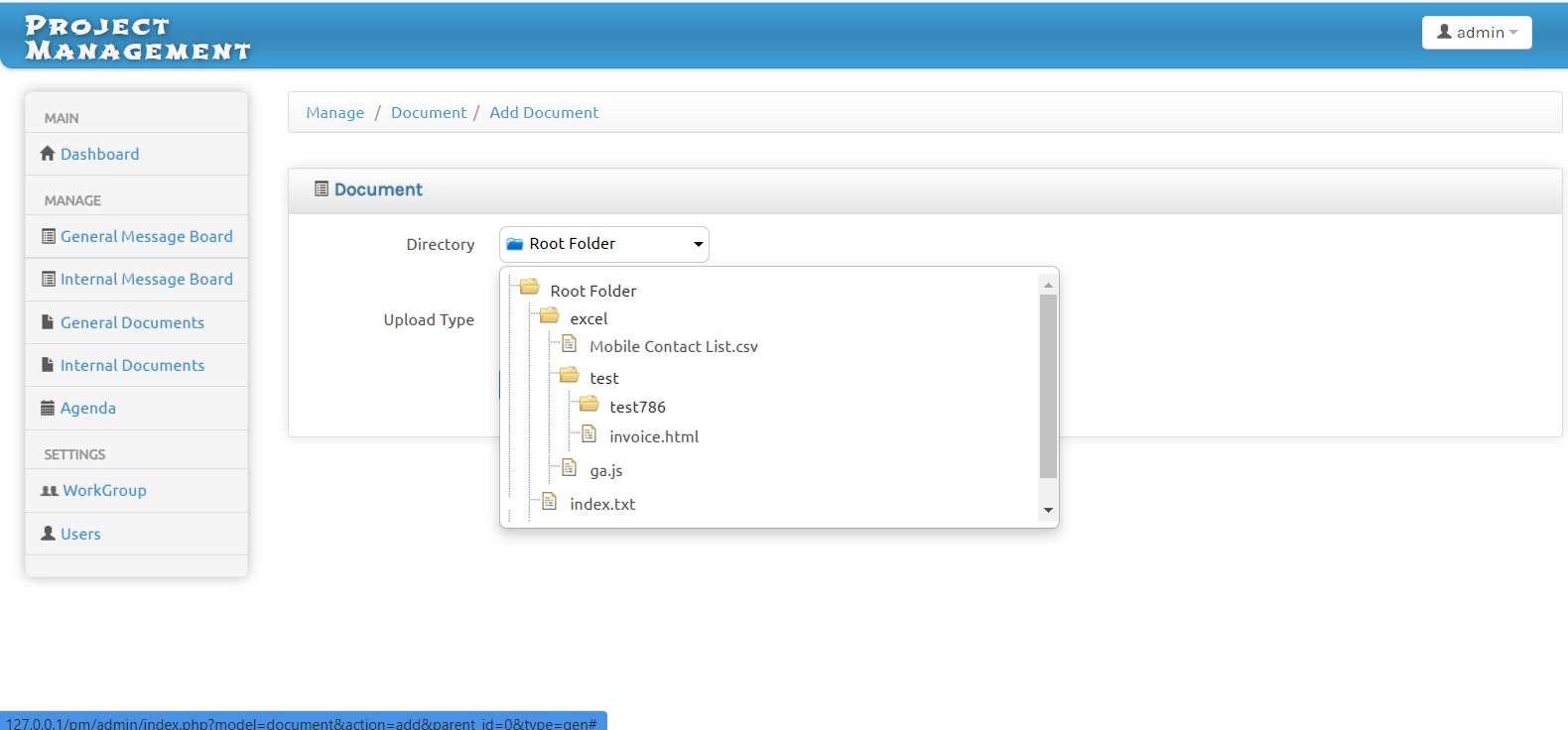Open the admin user dropdown
The image size is (1568, 730).
[x=1477, y=32]
